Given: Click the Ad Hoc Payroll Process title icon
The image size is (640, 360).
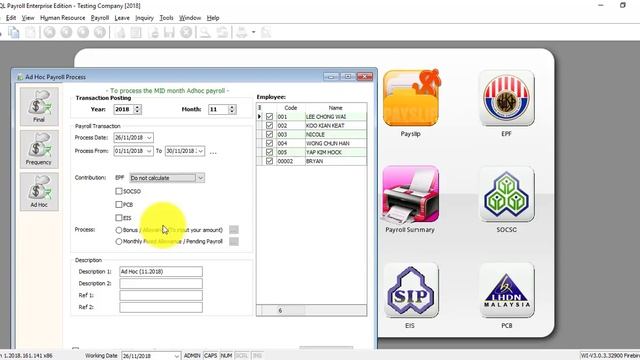Looking at the screenshot, I should pyautogui.click(x=20, y=77).
